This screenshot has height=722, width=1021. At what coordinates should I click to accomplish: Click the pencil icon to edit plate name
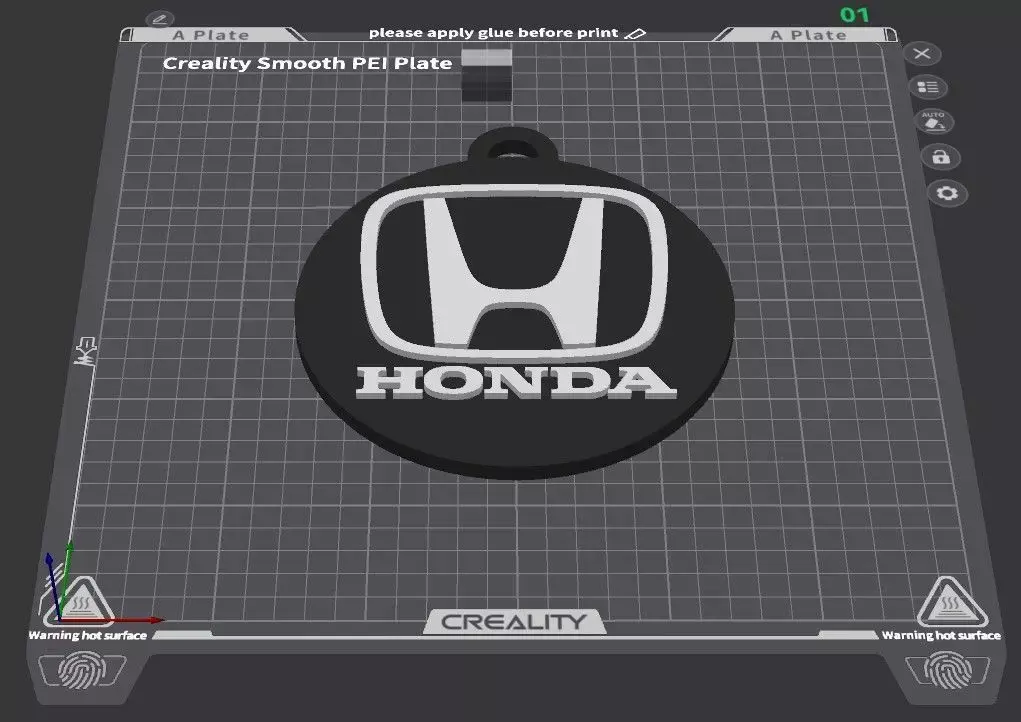coord(160,19)
